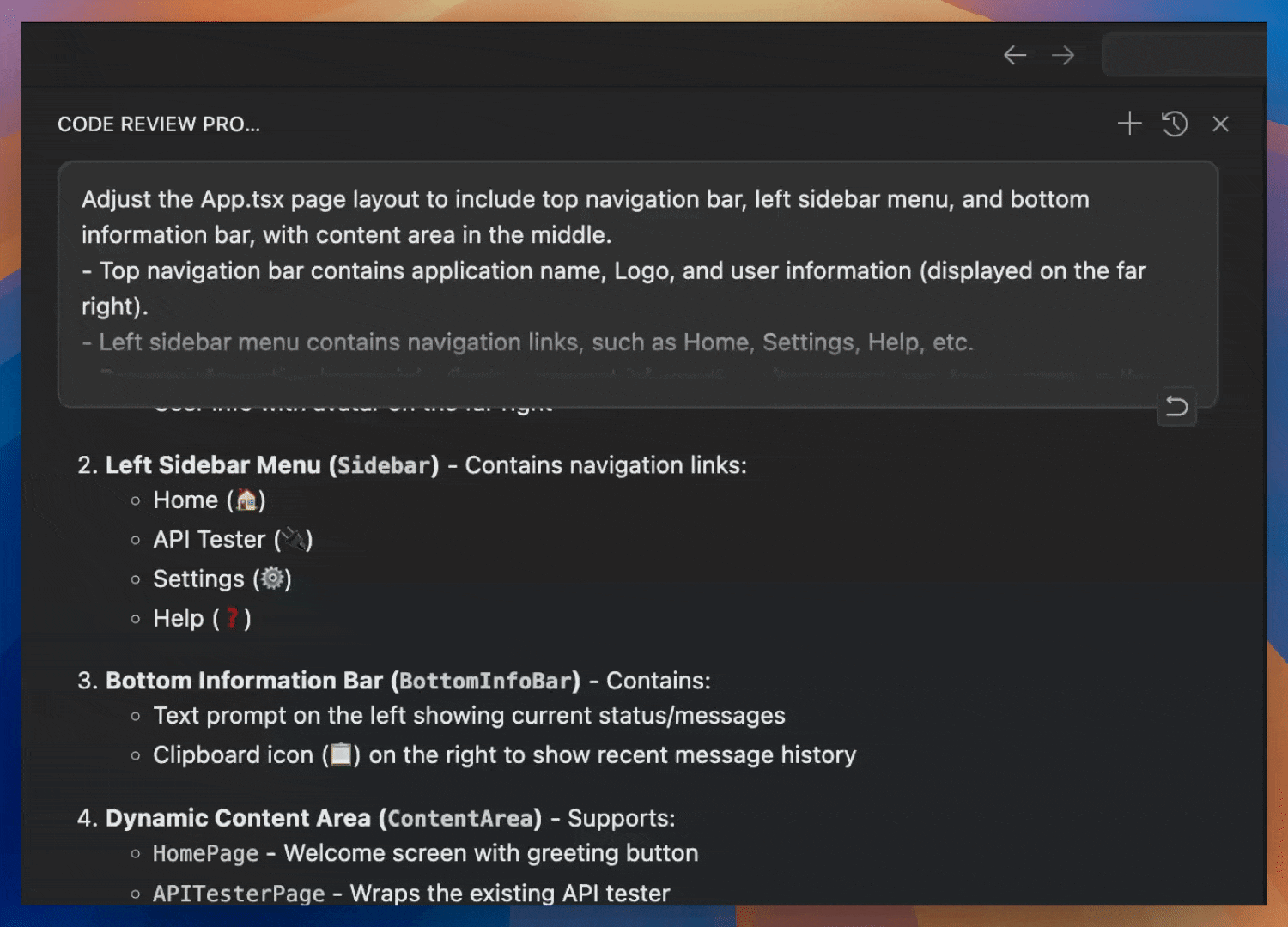Click the undo return arrow below the prompt
The image size is (1288, 927).
point(1176,407)
